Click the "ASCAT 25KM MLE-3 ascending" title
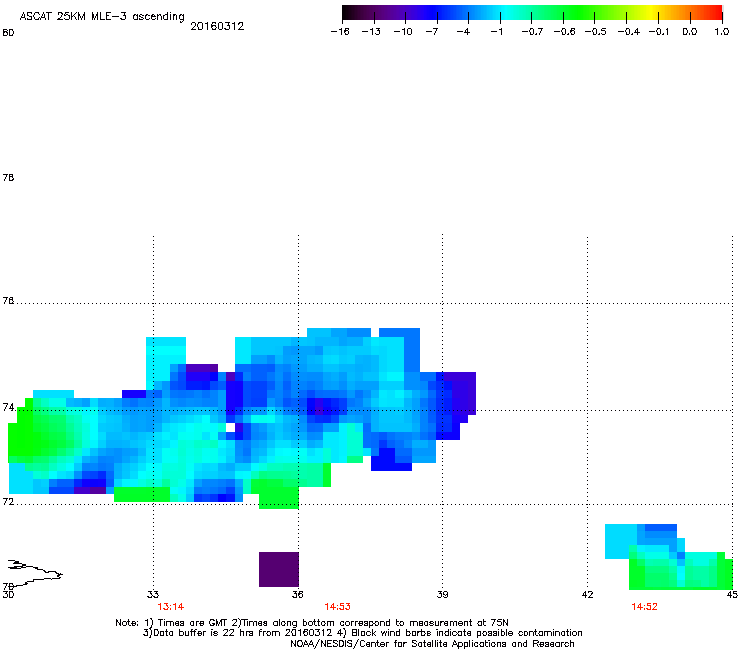The image size is (740, 650). click(x=102, y=17)
